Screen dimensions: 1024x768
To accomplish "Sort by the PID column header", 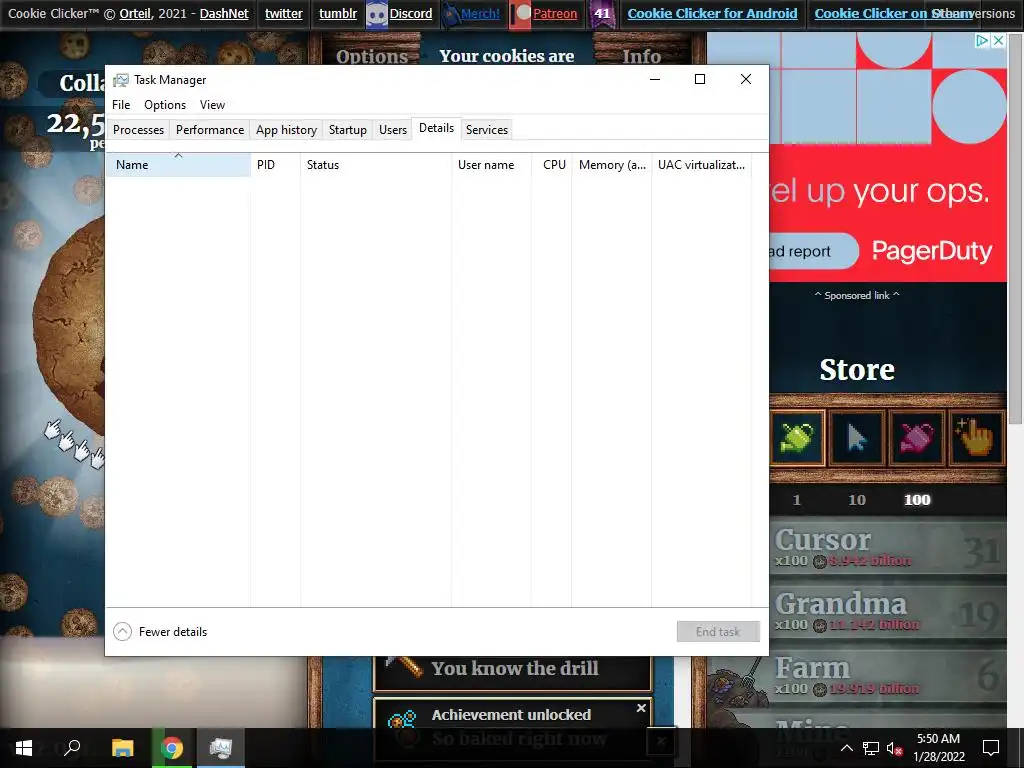I will [275, 165].
